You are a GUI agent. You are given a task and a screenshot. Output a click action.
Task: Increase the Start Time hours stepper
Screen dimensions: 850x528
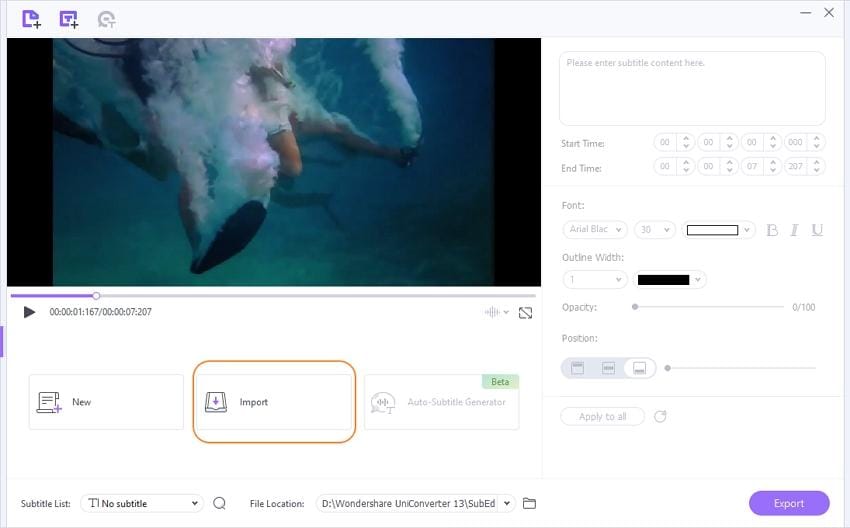click(x=686, y=138)
